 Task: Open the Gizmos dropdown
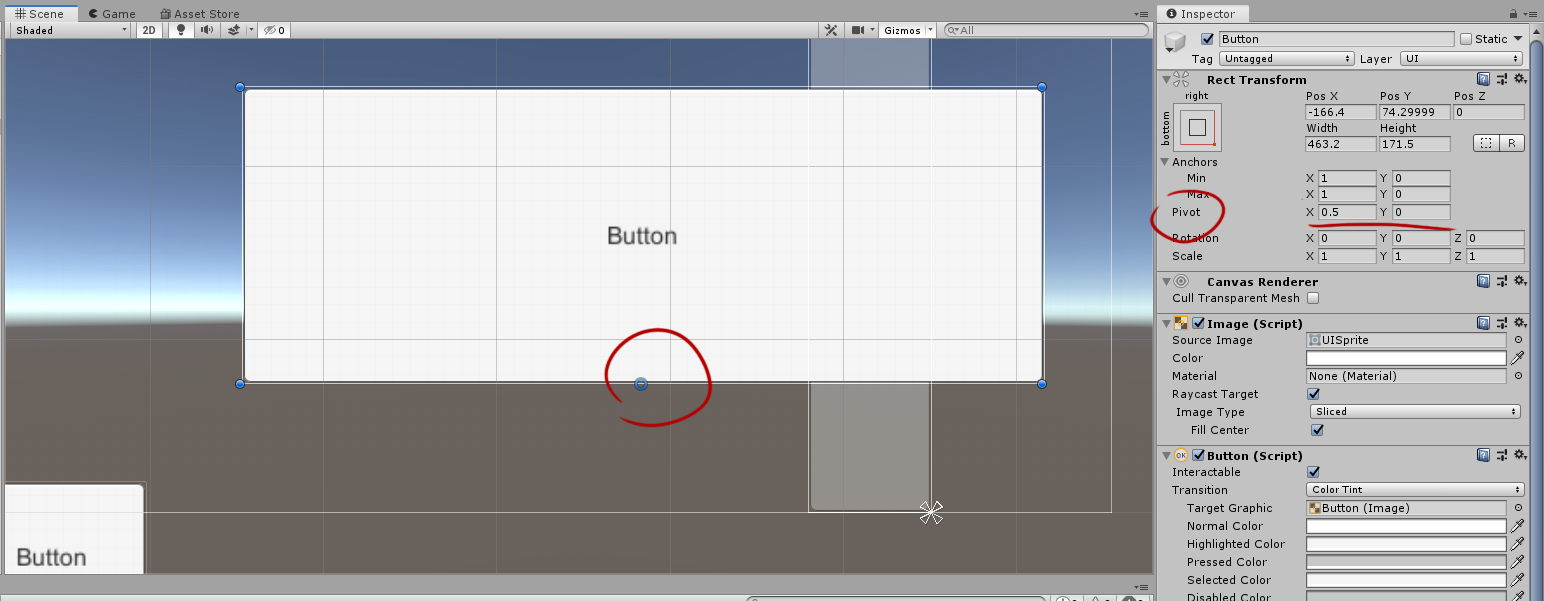click(x=907, y=30)
